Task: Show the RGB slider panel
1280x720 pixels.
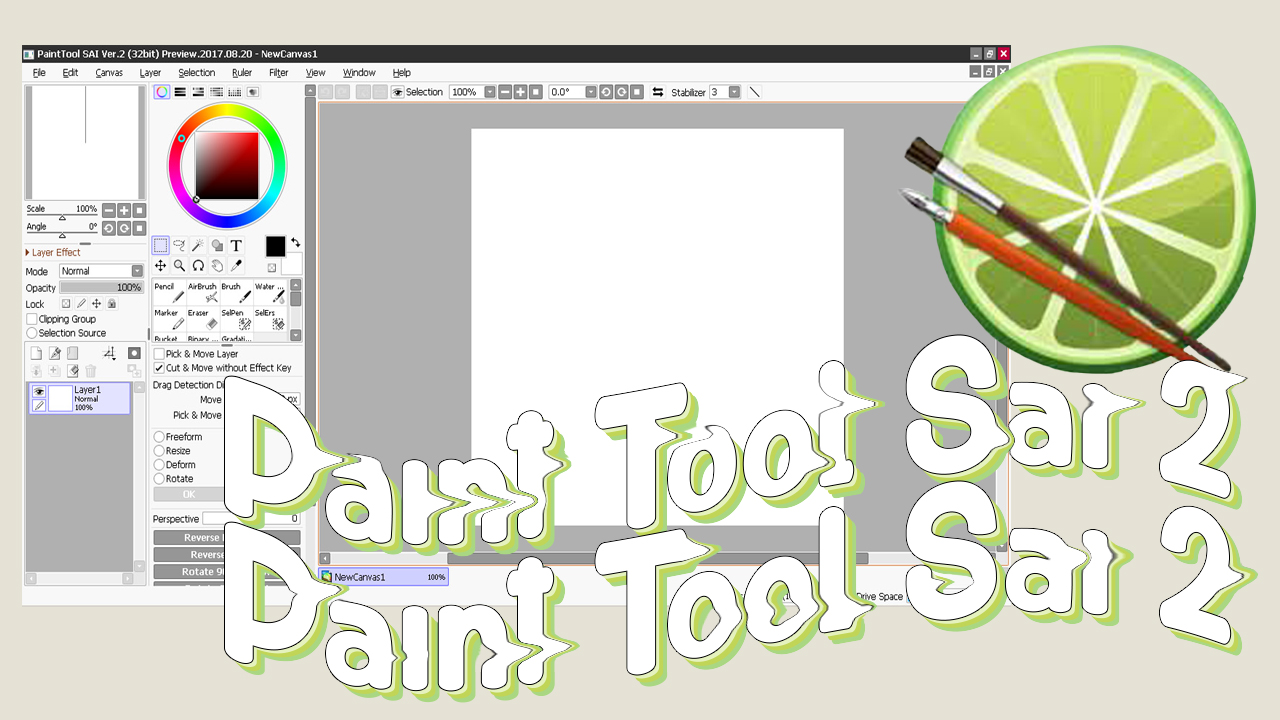Action: pos(180,92)
